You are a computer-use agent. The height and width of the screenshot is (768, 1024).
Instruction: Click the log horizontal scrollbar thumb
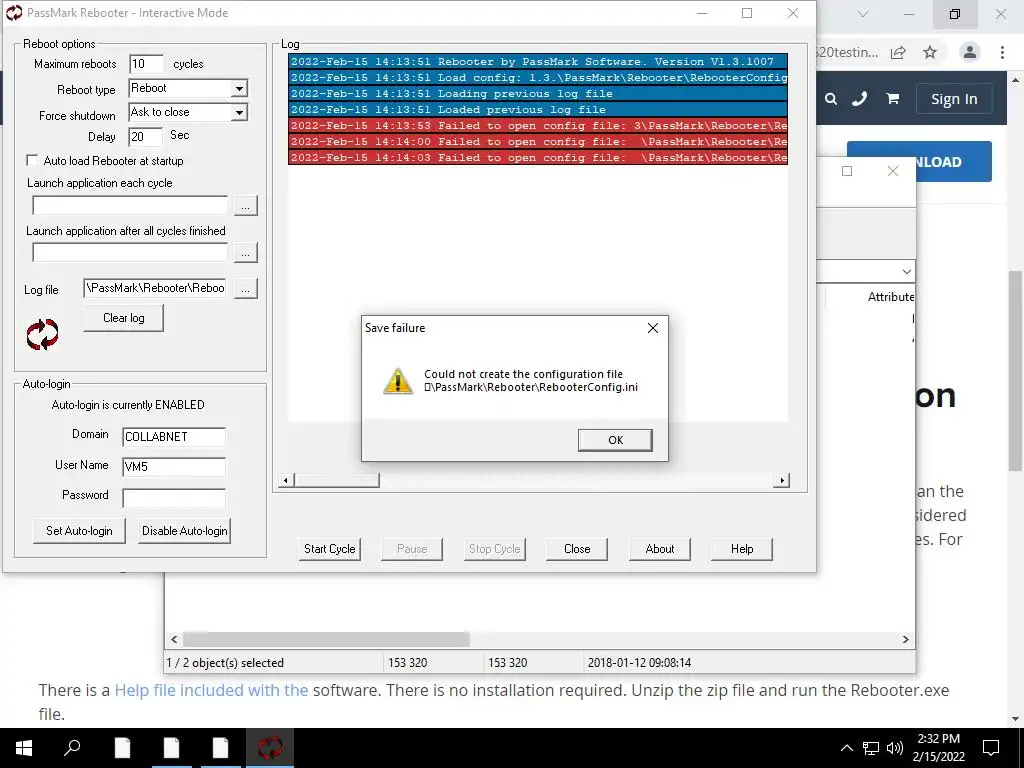pos(336,481)
